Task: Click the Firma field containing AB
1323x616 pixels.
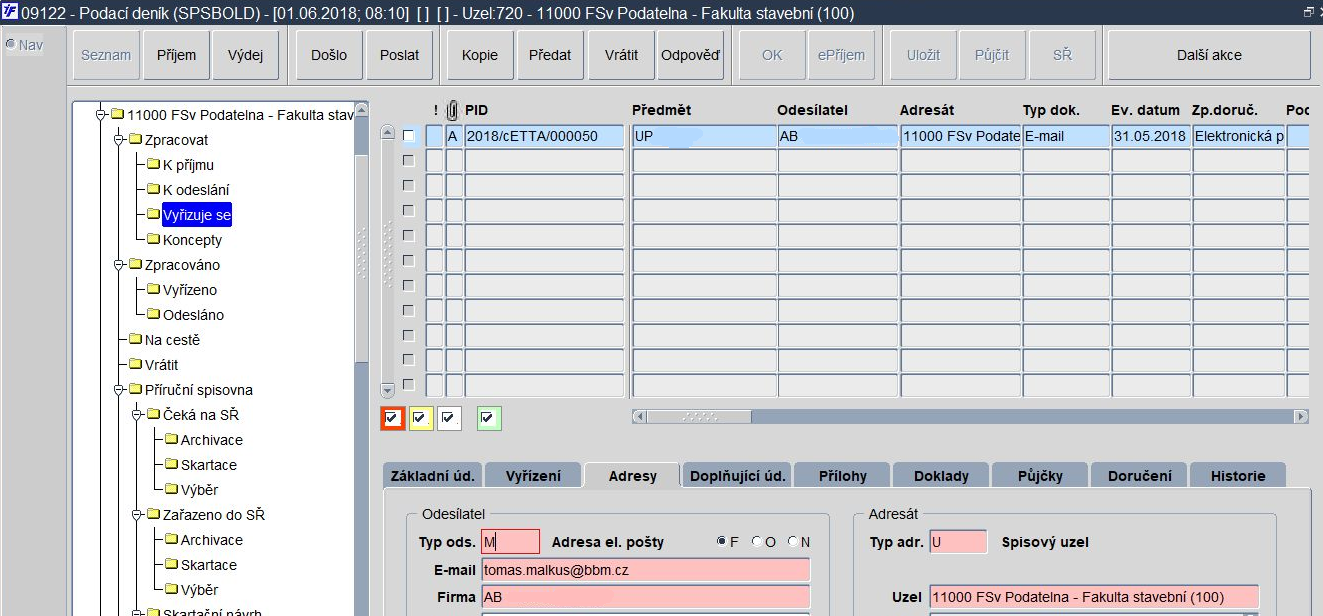Action: click(x=645, y=597)
